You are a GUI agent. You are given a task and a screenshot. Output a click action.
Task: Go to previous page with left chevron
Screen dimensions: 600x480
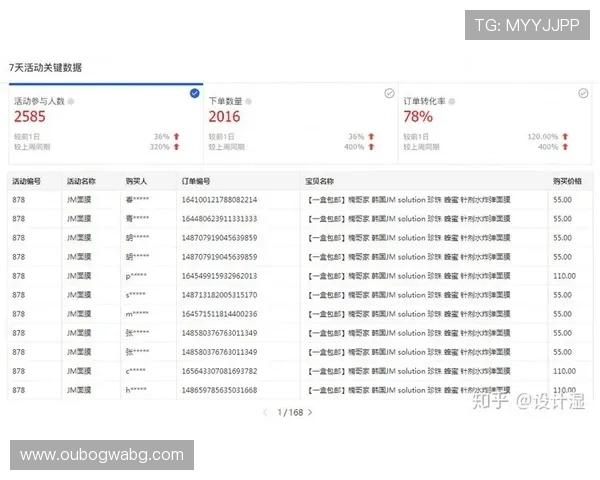click(x=266, y=412)
